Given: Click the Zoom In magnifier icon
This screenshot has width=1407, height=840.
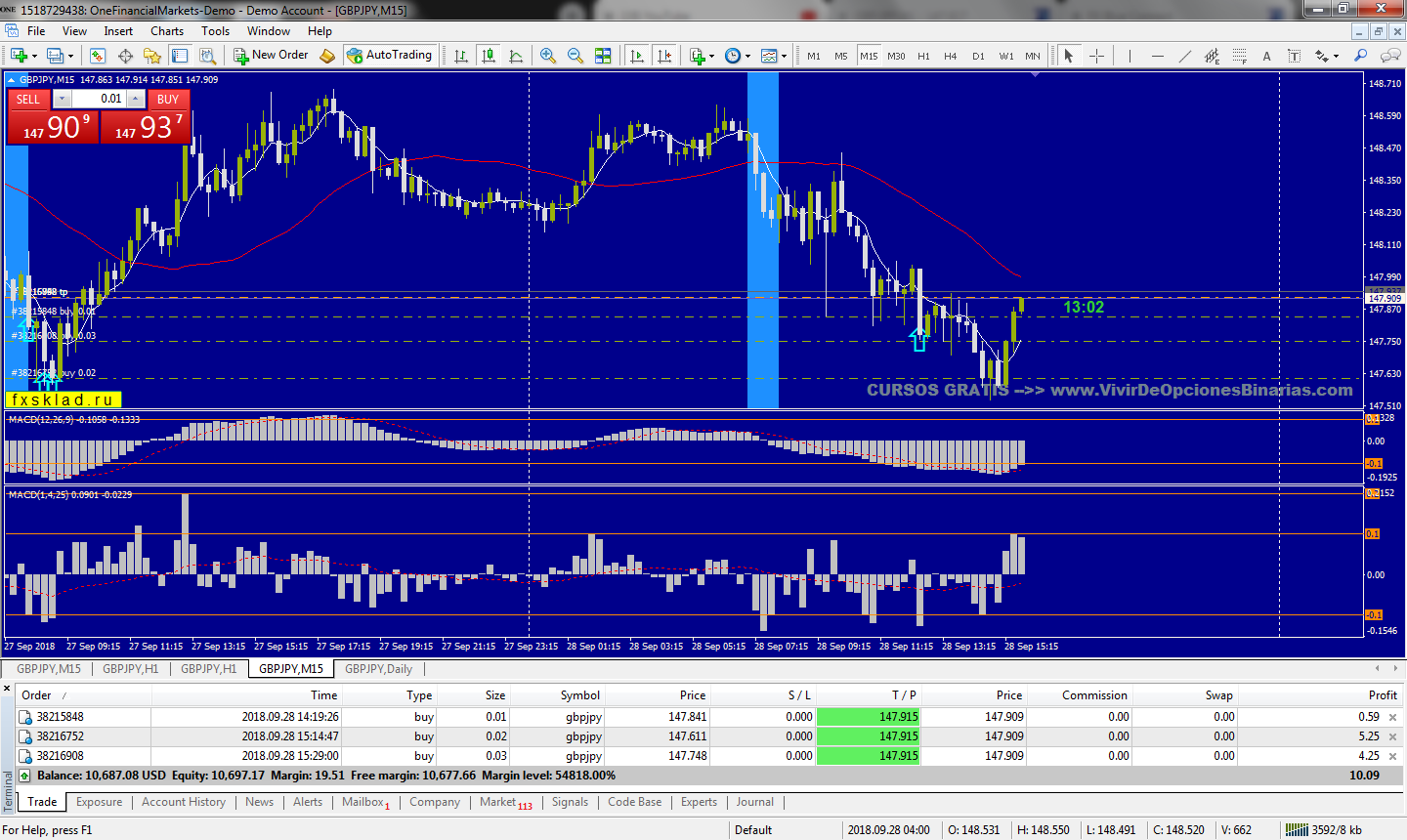Looking at the screenshot, I should point(548,56).
